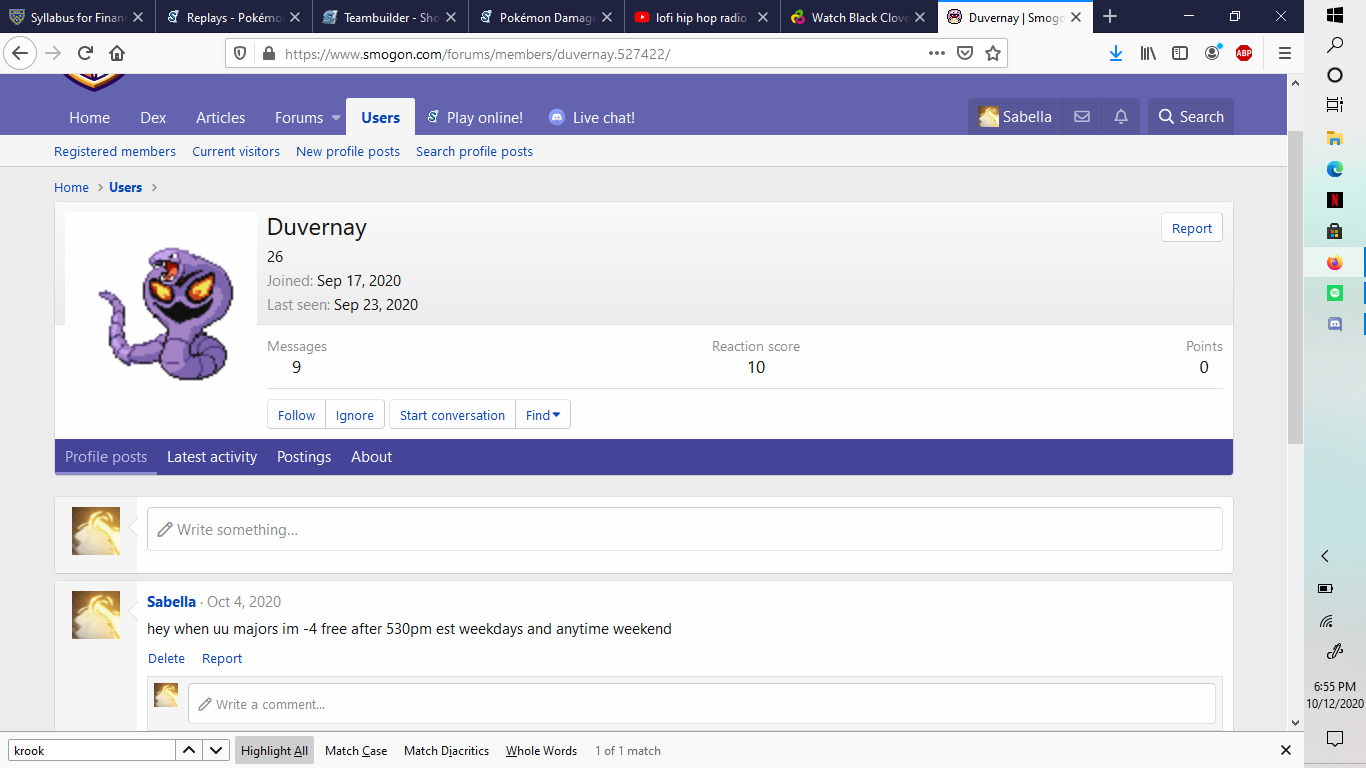Open the inbox envelope icon
1366x768 pixels.
[x=1081, y=117]
